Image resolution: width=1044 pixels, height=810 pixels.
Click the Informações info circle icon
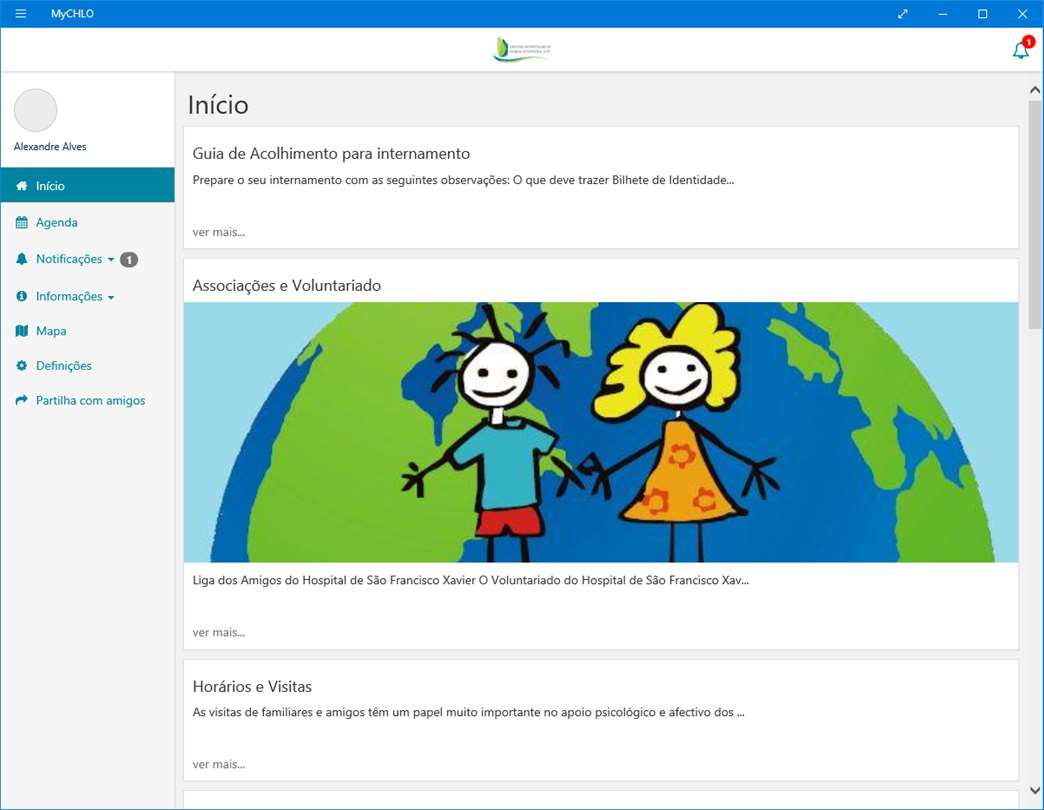click(21, 296)
